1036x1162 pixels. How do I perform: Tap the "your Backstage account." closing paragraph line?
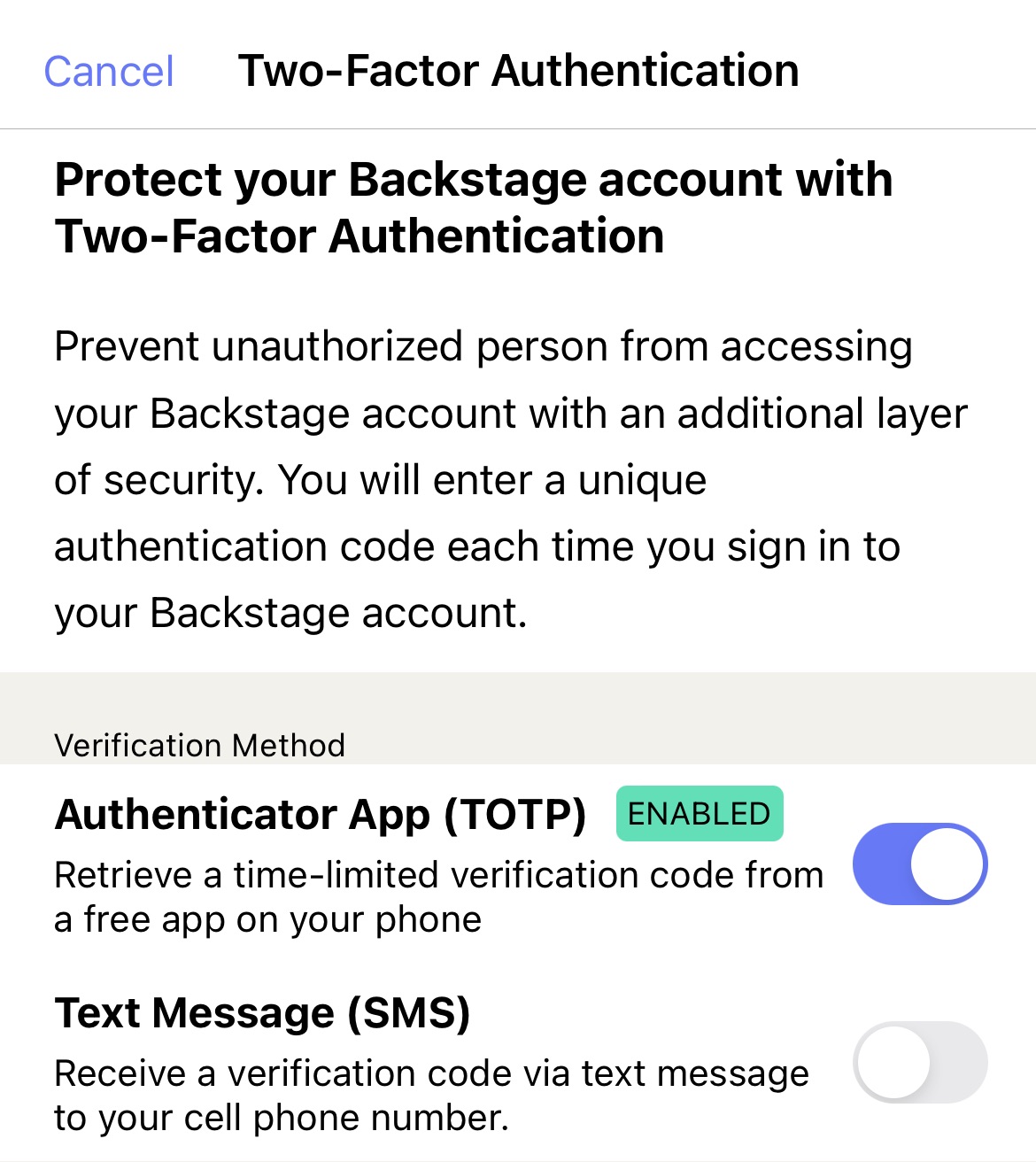point(291,613)
